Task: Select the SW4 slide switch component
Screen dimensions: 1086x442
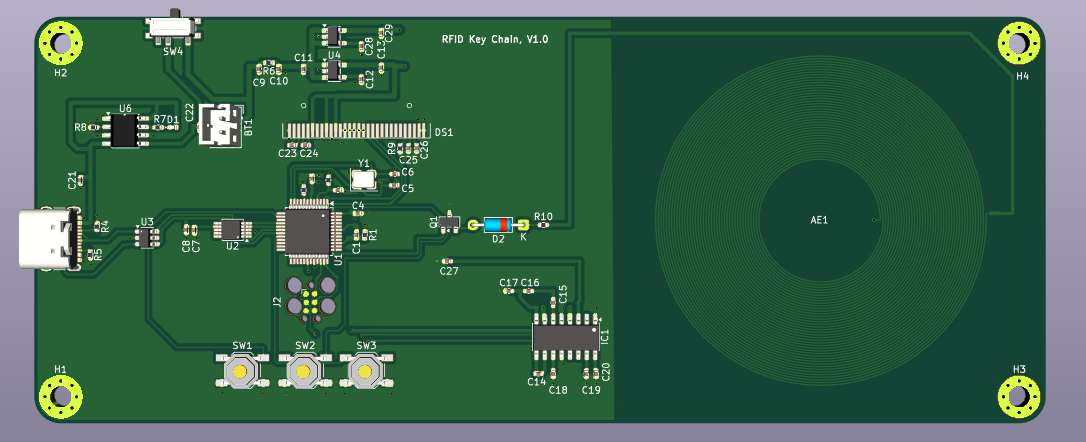Action: (x=173, y=28)
